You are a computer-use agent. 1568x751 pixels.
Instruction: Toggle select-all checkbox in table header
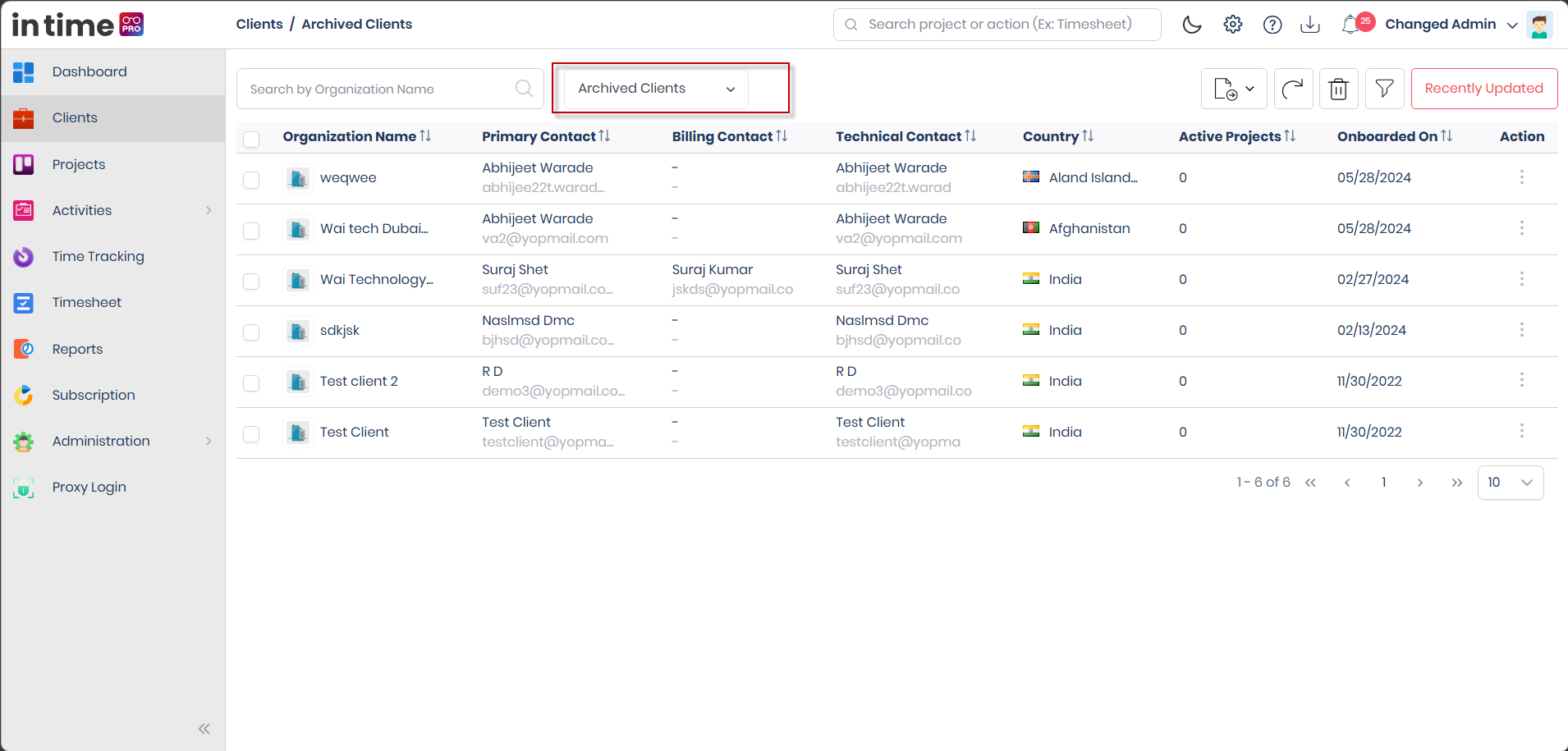tap(251, 140)
